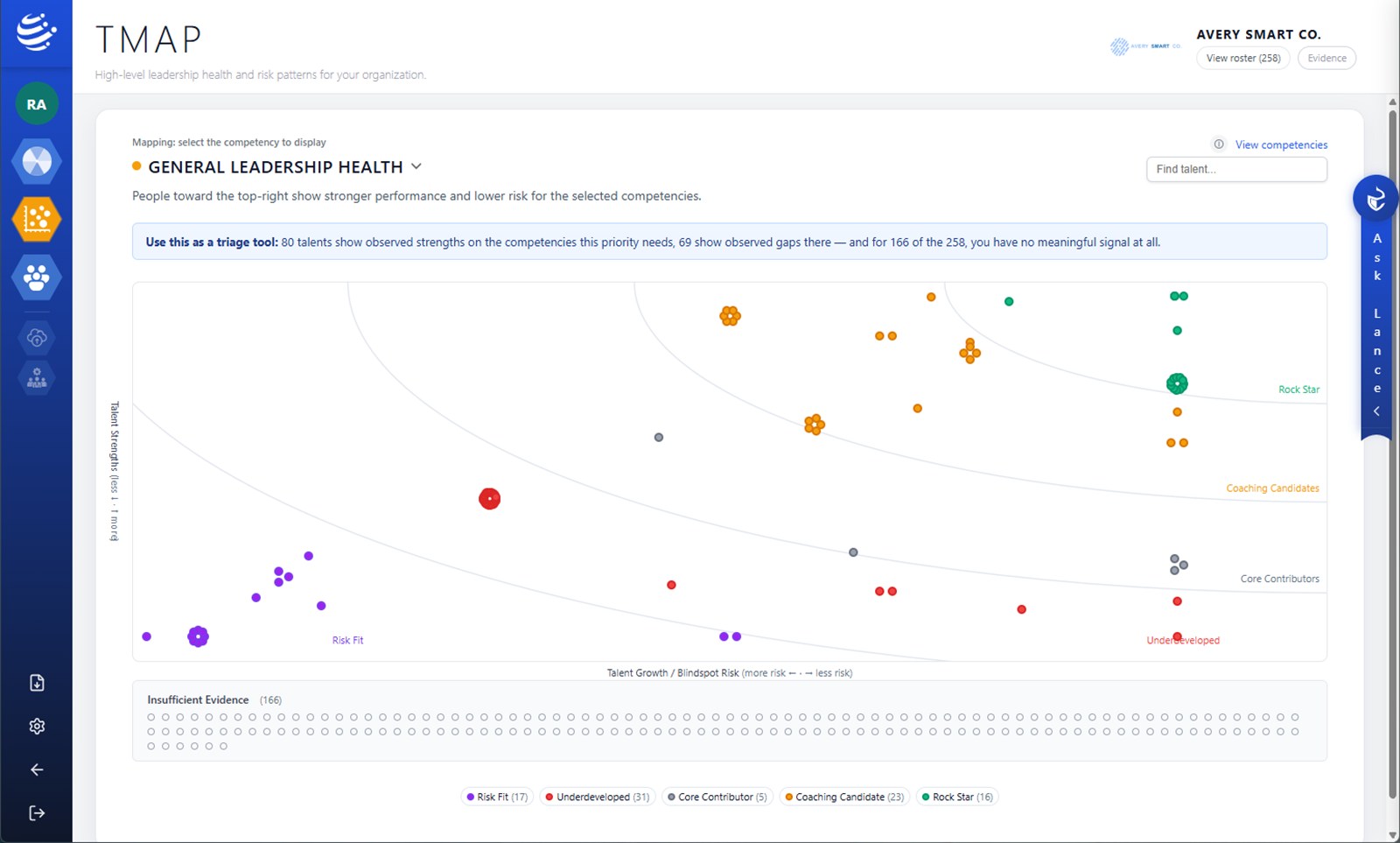Open the paw-print hexagon sidebar icon
Viewport: 1400px width, 843px height.
[36, 277]
